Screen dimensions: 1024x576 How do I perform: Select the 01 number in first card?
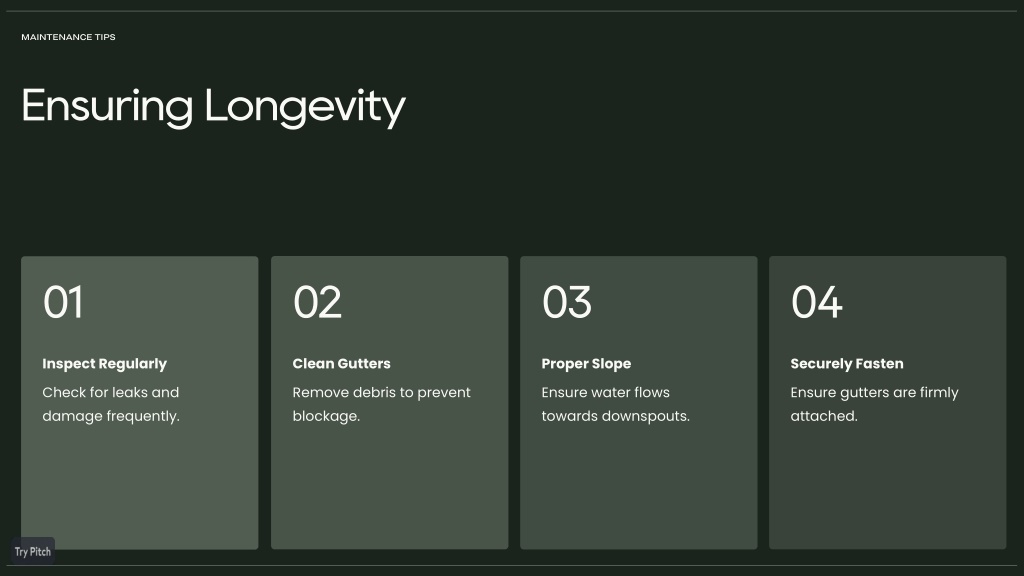coord(63,302)
